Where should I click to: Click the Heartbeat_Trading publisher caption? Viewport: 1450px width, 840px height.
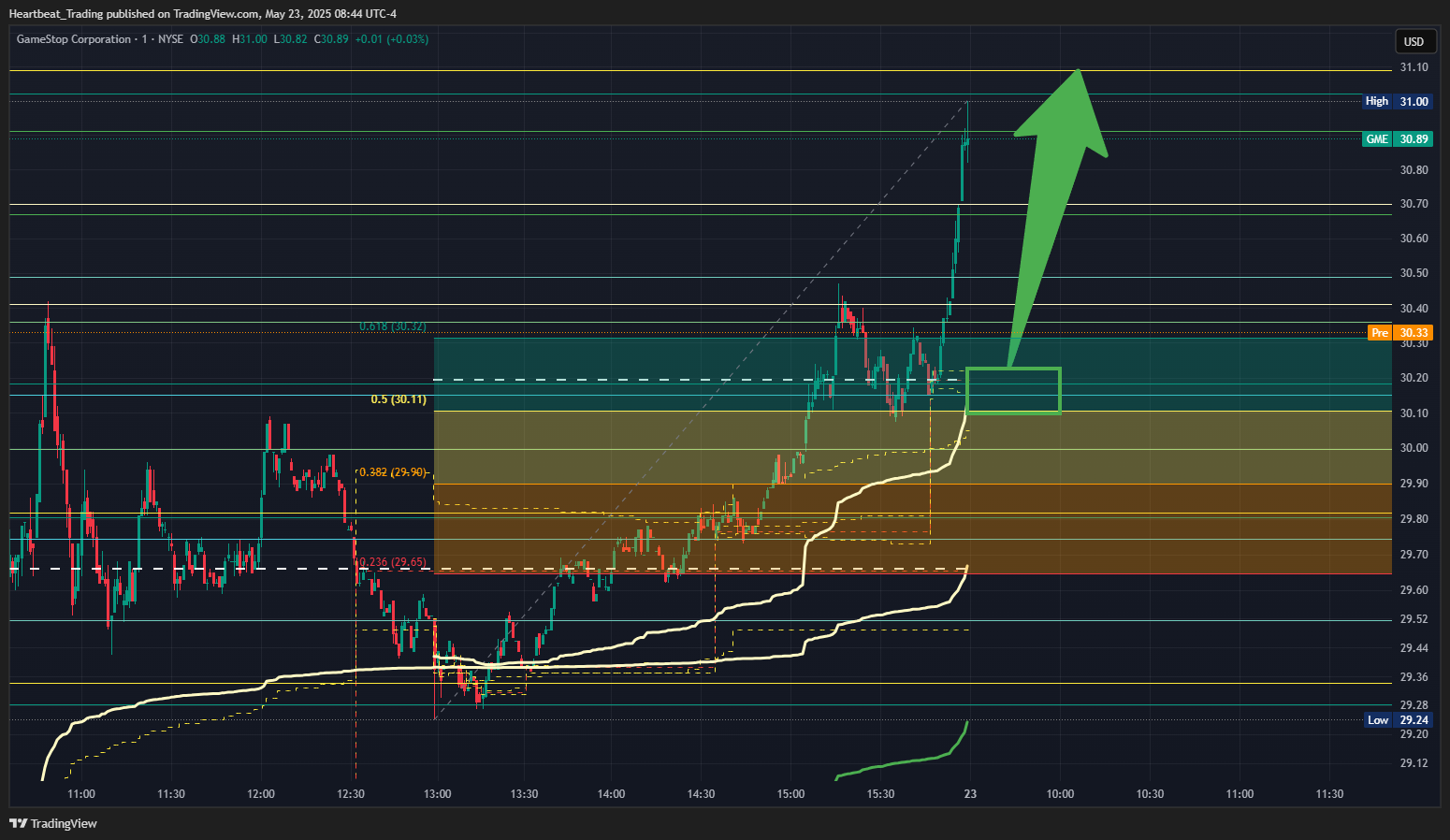coord(58,13)
